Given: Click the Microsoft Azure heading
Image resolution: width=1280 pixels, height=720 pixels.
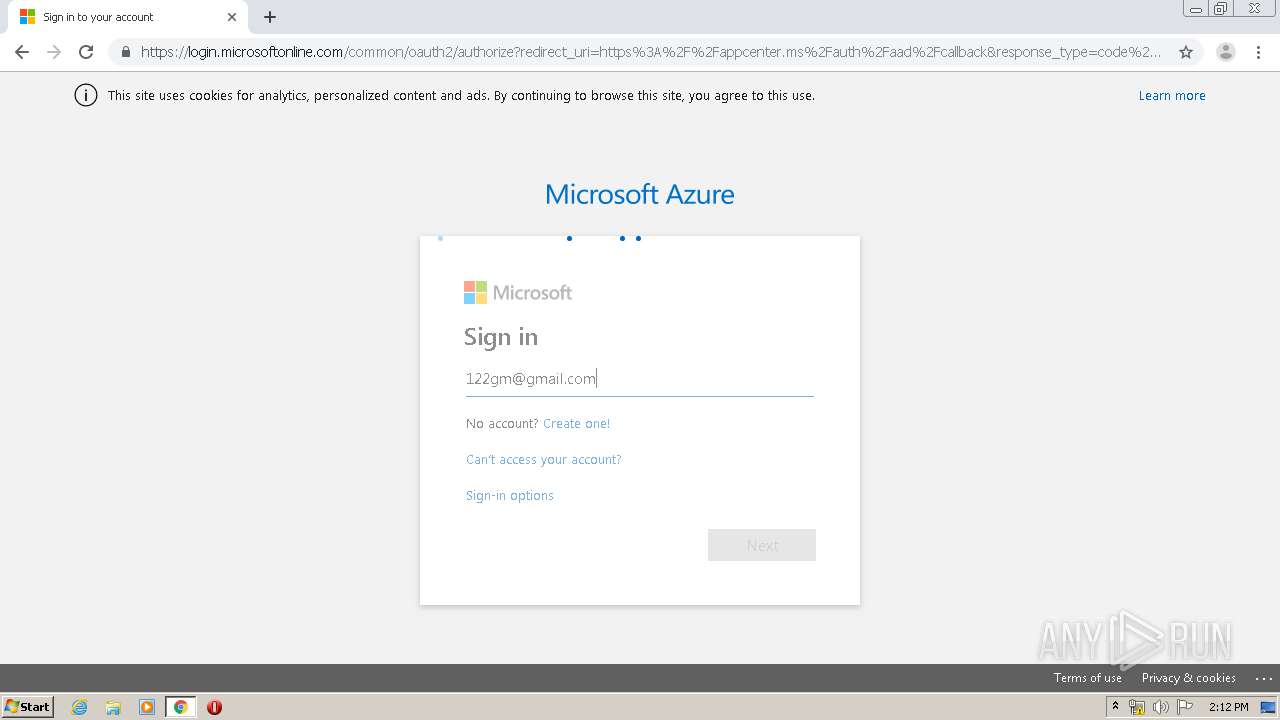Looking at the screenshot, I should pos(640,194).
